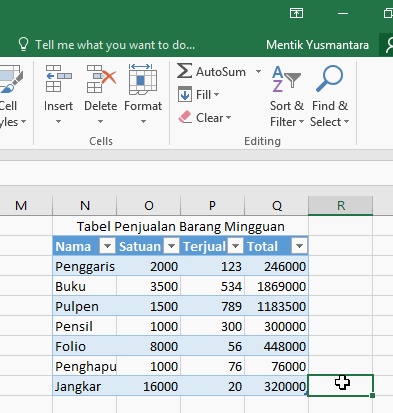This screenshot has width=393, height=413.
Task: Open the Total column filter dropdown
Action: tap(299, 246)
